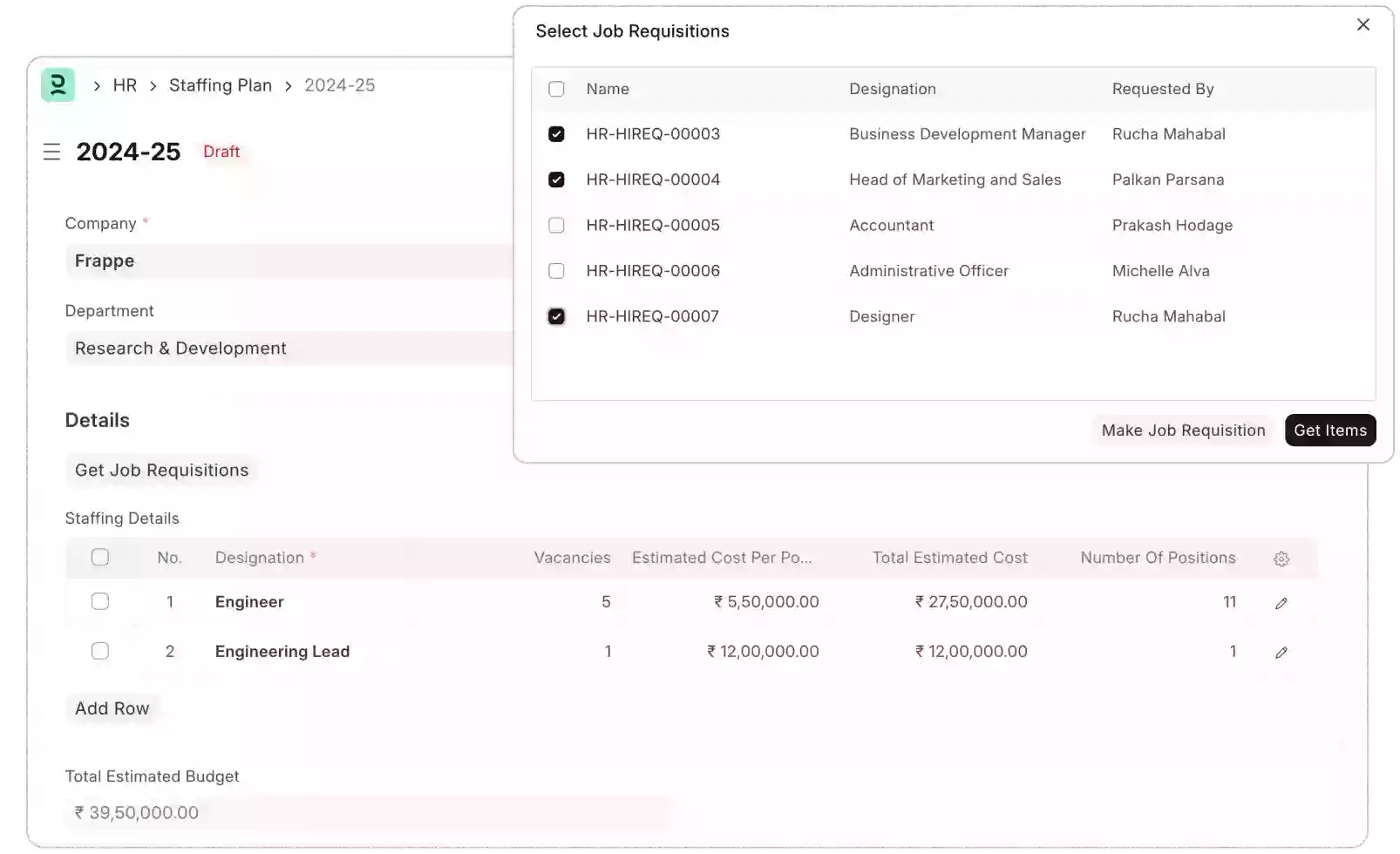Viewport: 1400px width, 854px height.
Task: Open the Staffing Plan breadcrumb
Action: 221,85
